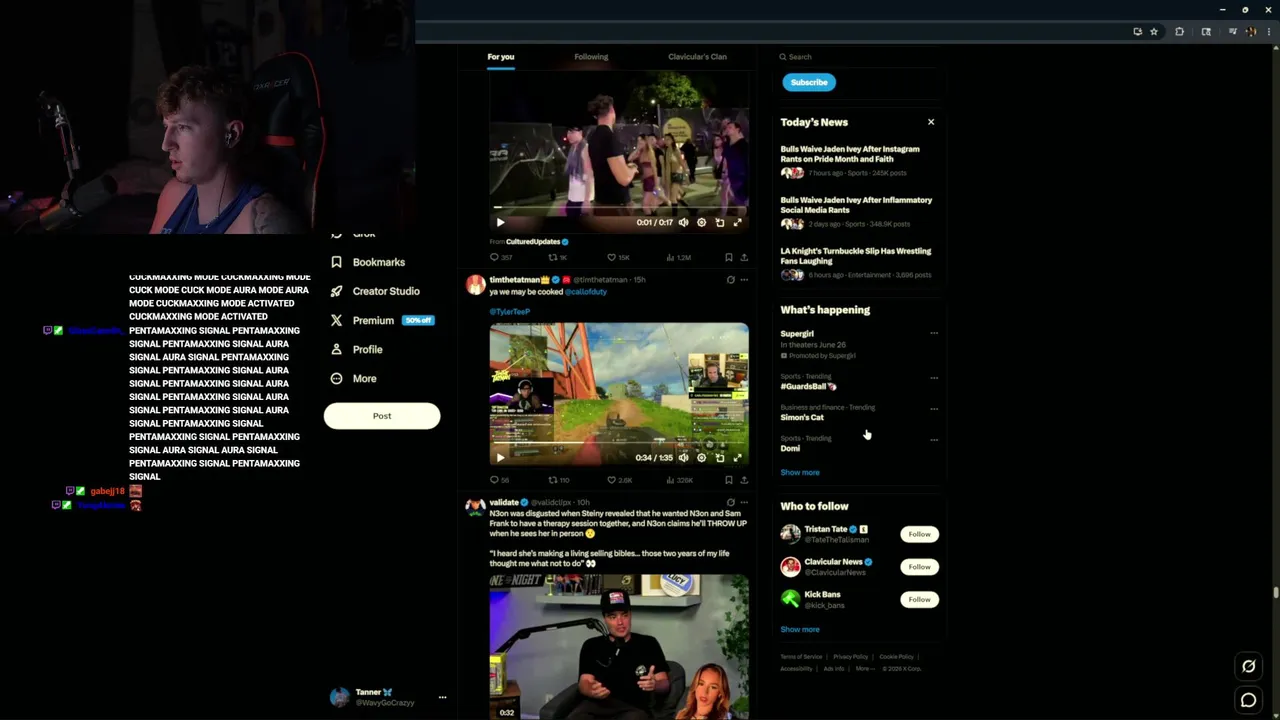This screenshot has width=1280, height=720.
Task: Dismiss the Today's News panel
Action: point(931,122)
